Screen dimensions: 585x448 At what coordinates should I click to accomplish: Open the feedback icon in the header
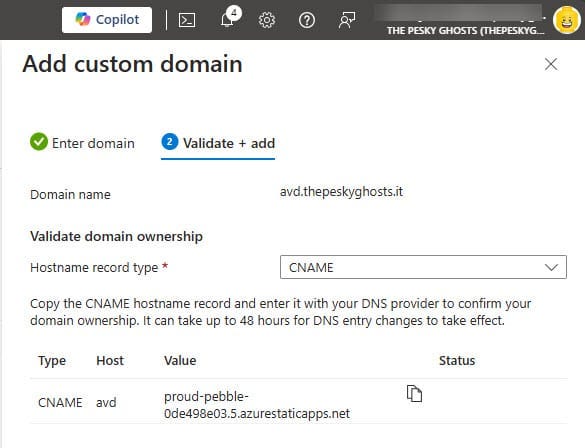point(347,20)
